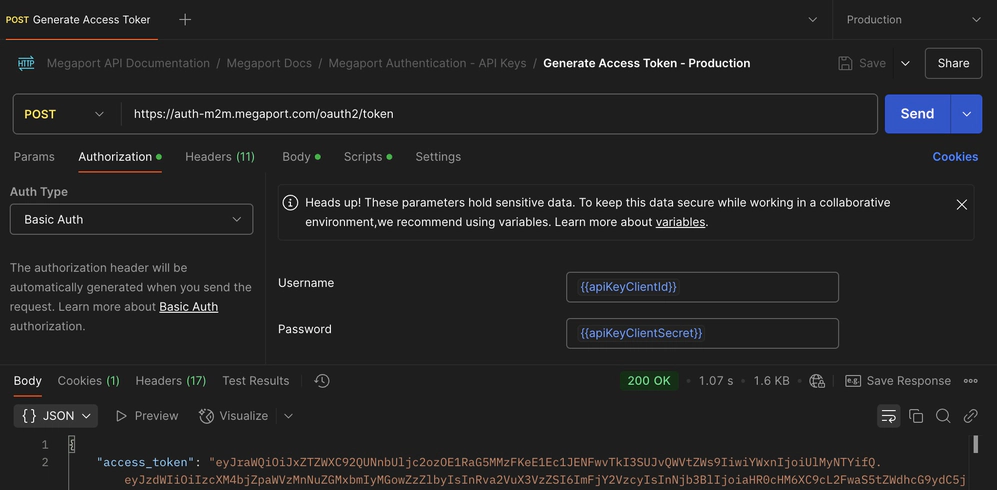Viewport: 997px width, 490px height.
Task: Open the request Body tab
Action: pos(301,157)
